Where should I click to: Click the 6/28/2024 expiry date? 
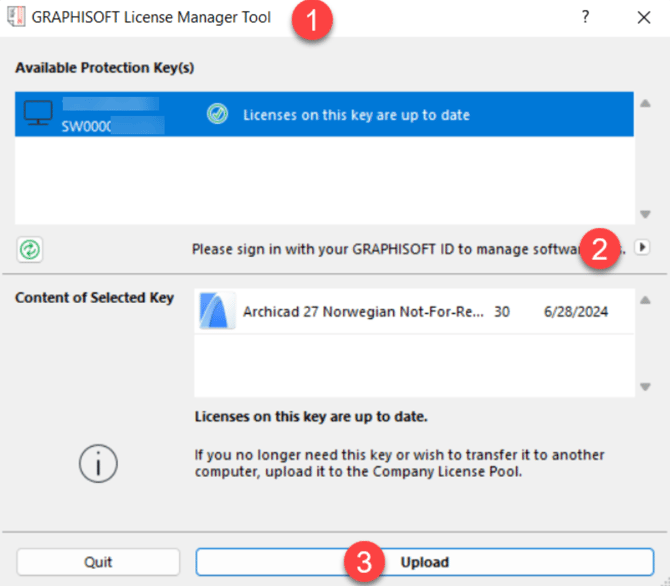tap(576, 312)
